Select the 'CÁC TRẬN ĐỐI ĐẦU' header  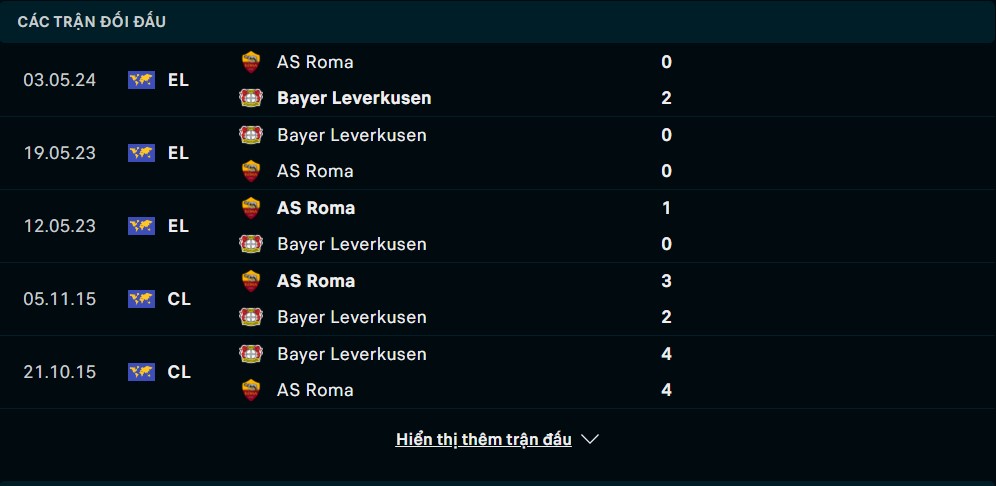pyautogui.click(x=91, y=22)
